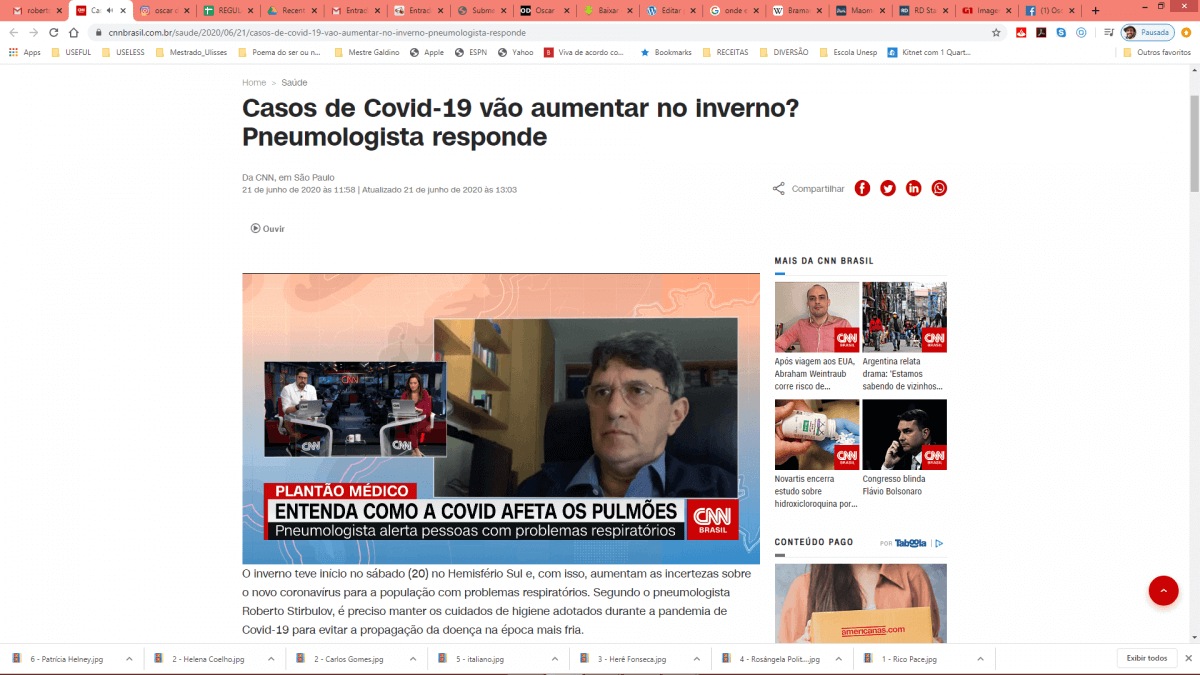The width and height of the screenshot is (1200, 675).
Task: Switch to the REGUL spreadsheet tab
Action: point(229,11)
